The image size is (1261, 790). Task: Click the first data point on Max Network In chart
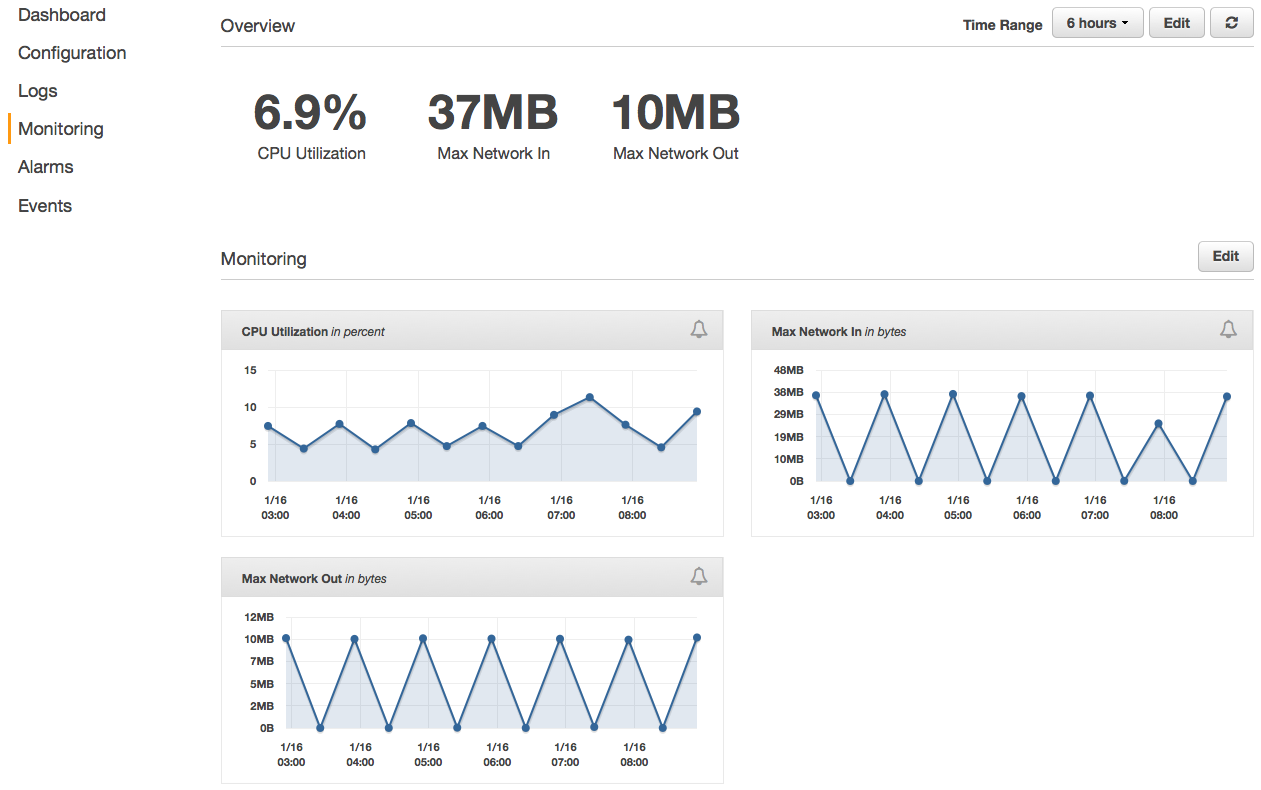click(816, 395)
